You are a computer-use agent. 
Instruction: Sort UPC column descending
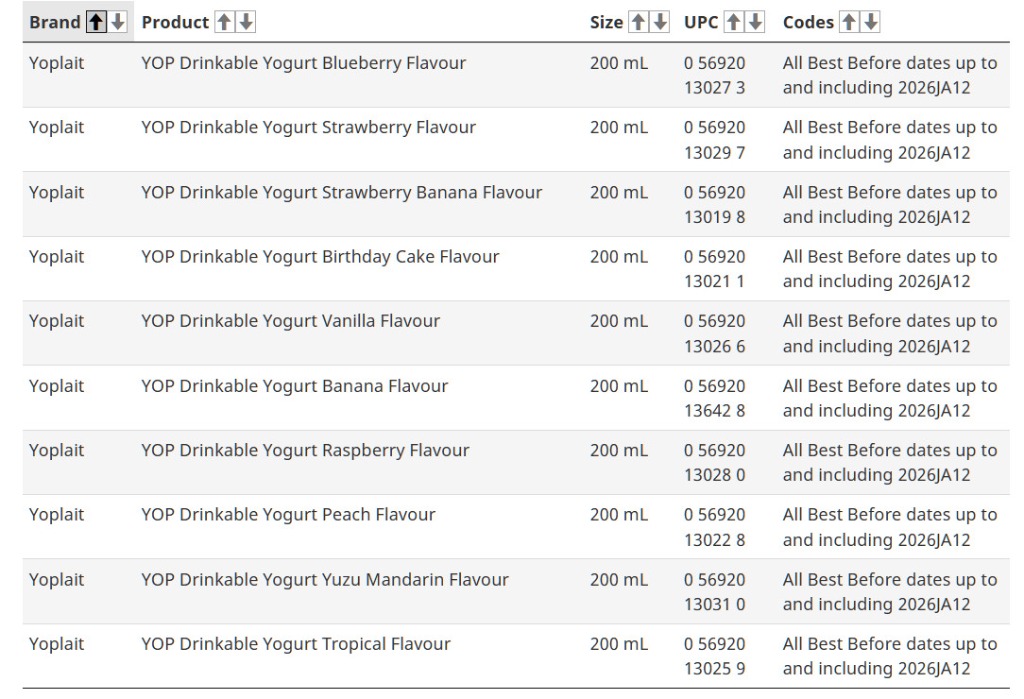click(x=756, y=22)
